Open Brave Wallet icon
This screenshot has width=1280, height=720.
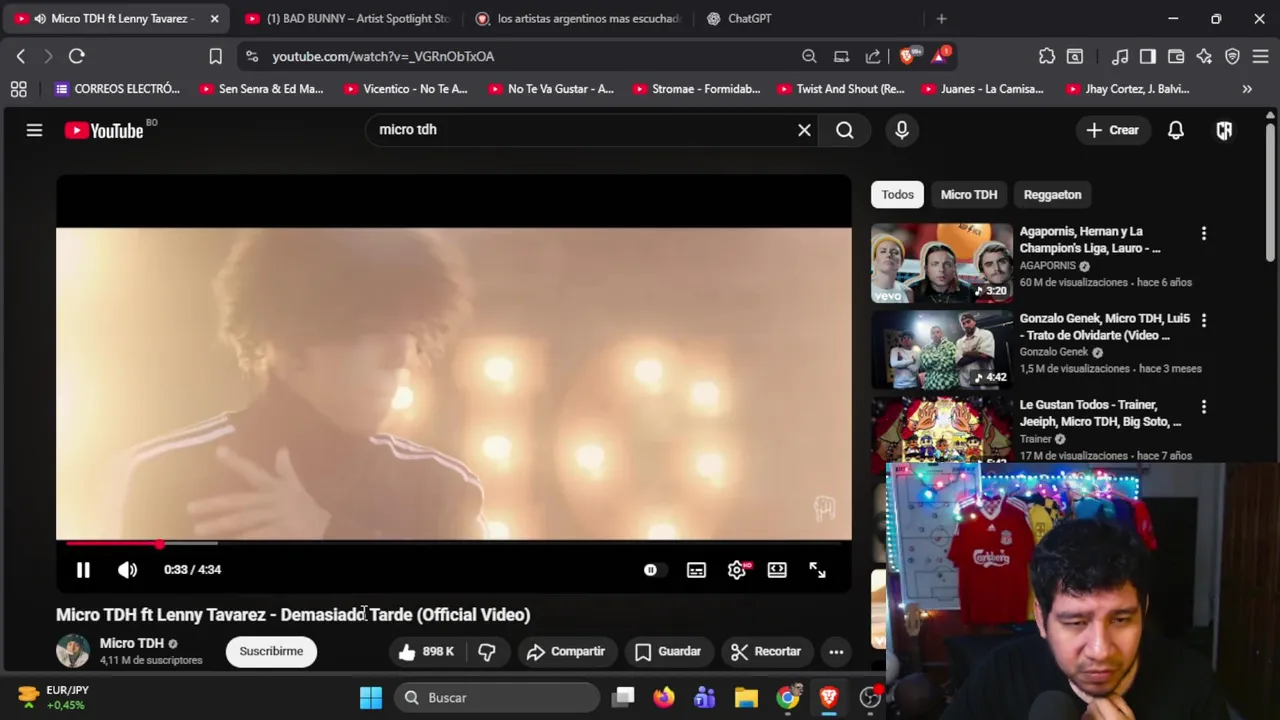1176,57
